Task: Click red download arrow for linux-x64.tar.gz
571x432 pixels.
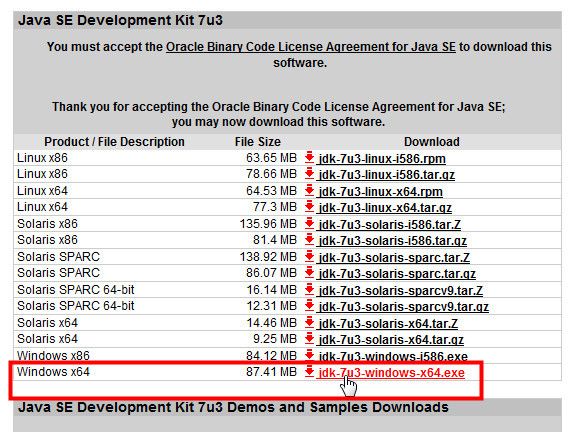Action: [x=309, y=207]
